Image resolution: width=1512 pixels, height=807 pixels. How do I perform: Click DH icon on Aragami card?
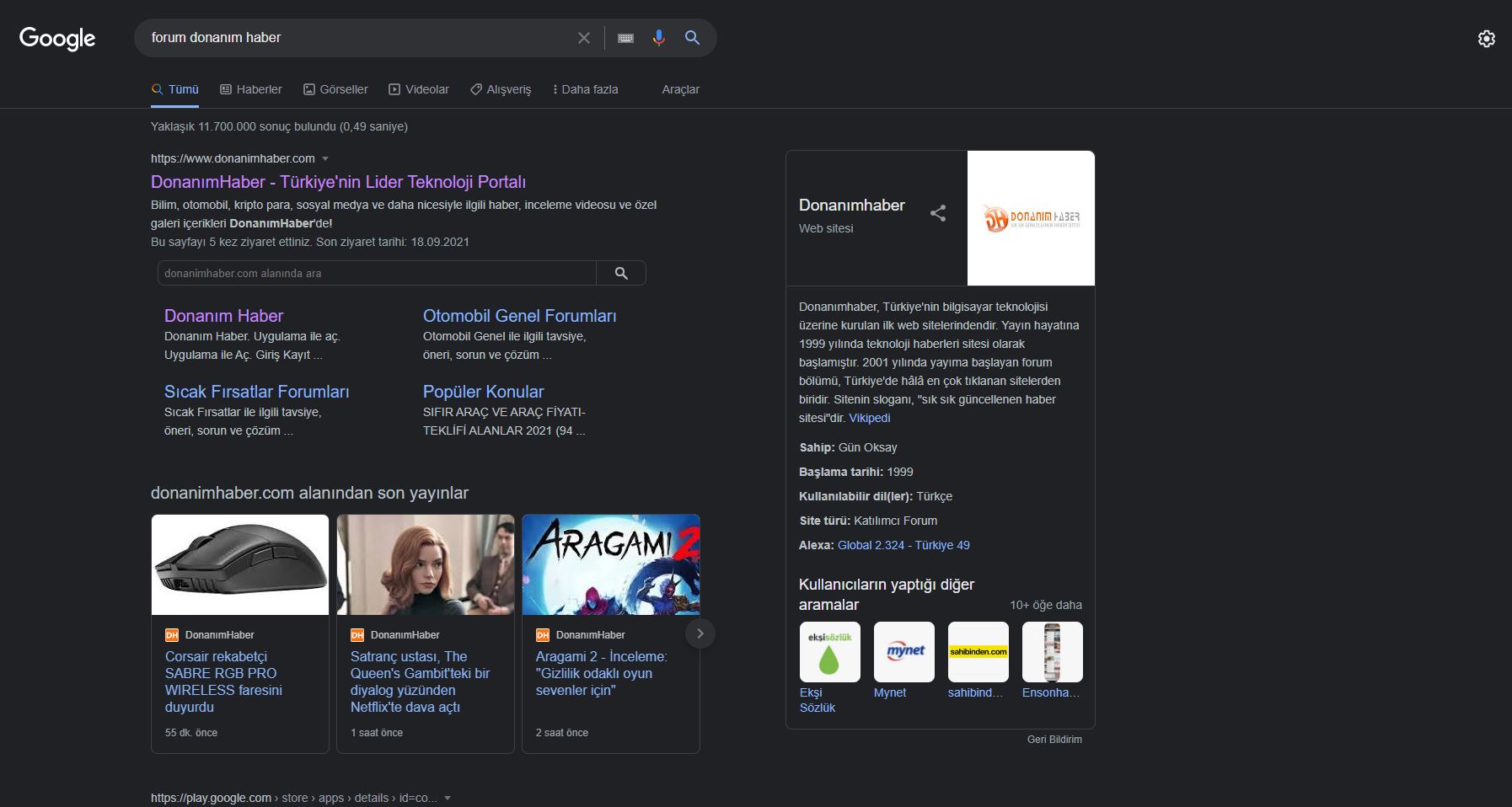[543, 635]
